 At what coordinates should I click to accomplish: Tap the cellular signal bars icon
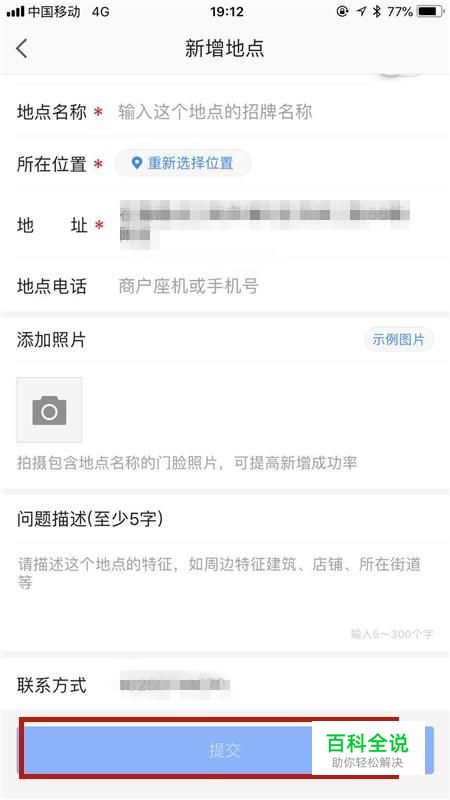(x=15, y=11)
